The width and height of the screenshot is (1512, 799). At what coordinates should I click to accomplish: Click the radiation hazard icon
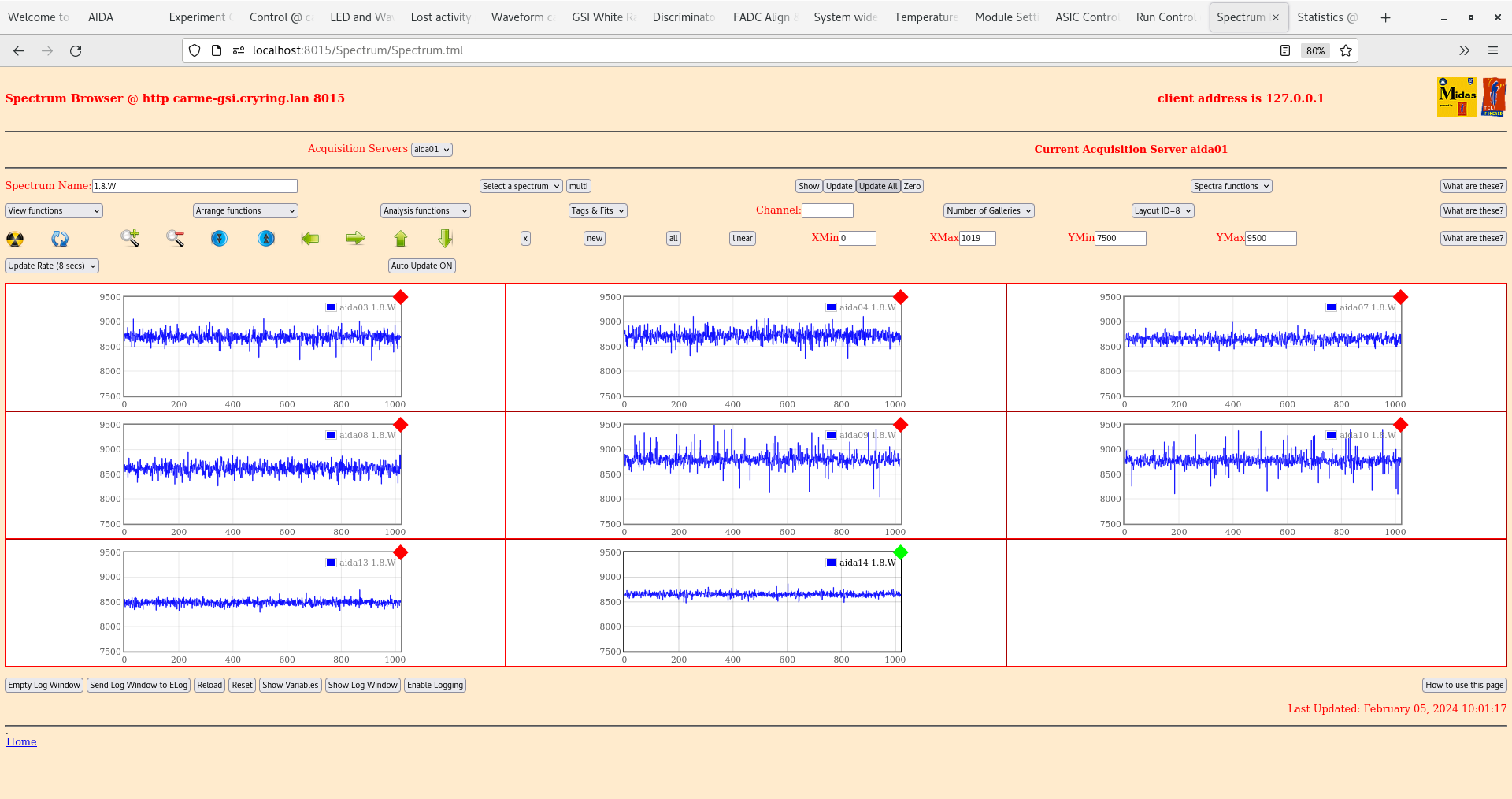[x=15, y=239]
